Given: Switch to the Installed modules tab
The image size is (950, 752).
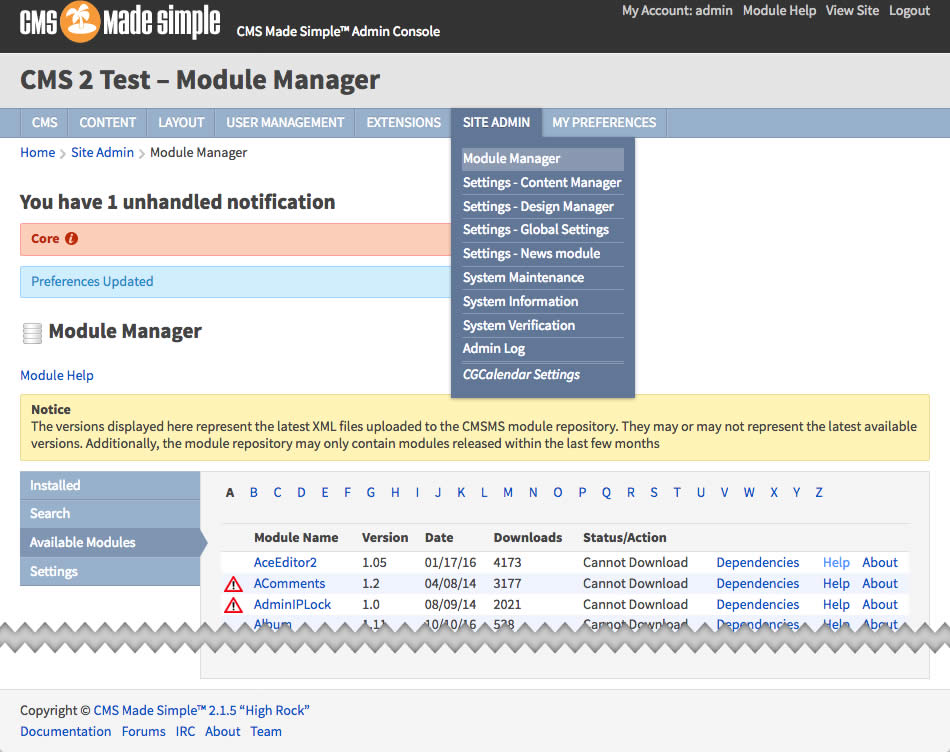Looking at the screenshot, I should (55, 485).
